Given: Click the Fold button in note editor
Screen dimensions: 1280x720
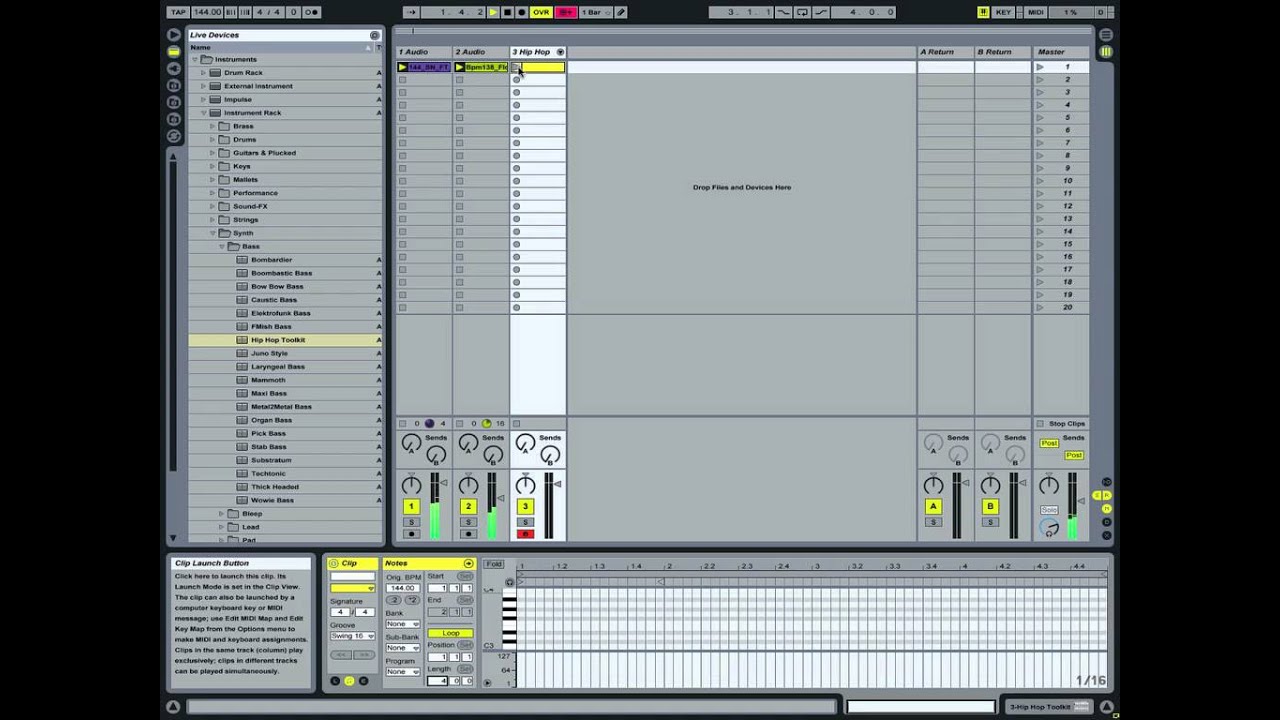Looking at the screenshot, I should point(494,564).
